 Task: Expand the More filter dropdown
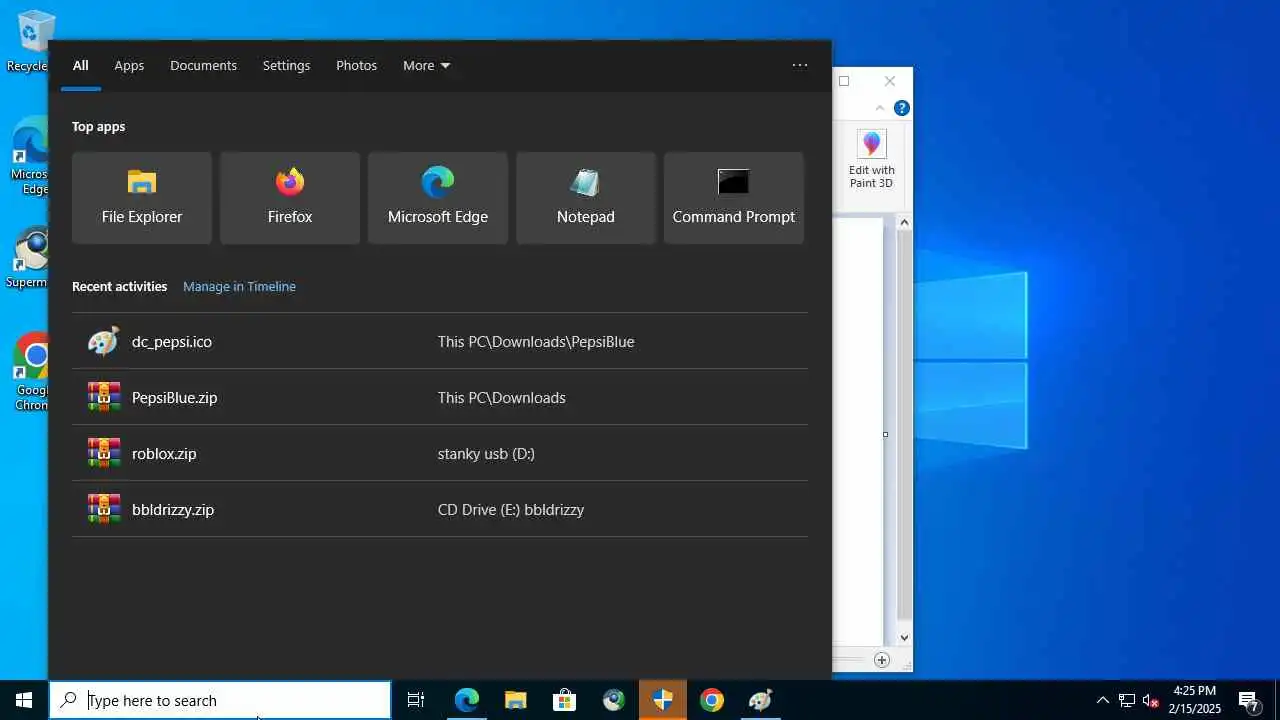point(426,66)
